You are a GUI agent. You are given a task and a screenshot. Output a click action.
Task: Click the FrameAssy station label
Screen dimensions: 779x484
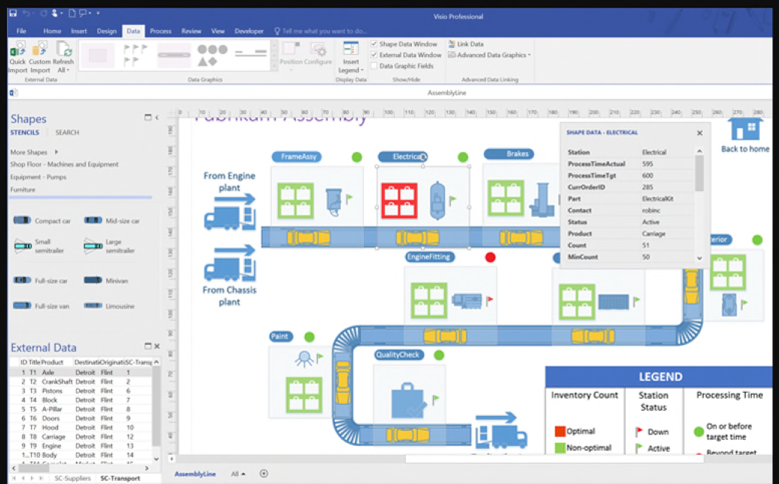tap(297, 157)
